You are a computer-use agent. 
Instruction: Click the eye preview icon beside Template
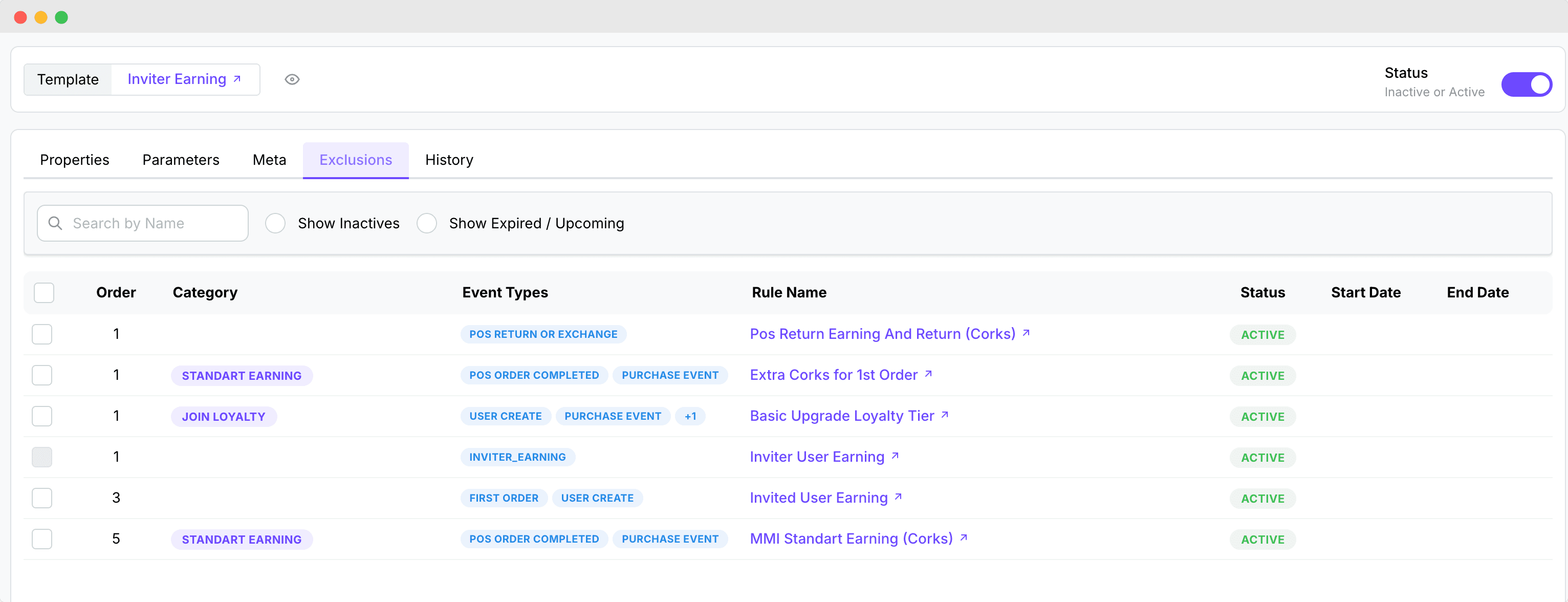[x=292, y=79]
